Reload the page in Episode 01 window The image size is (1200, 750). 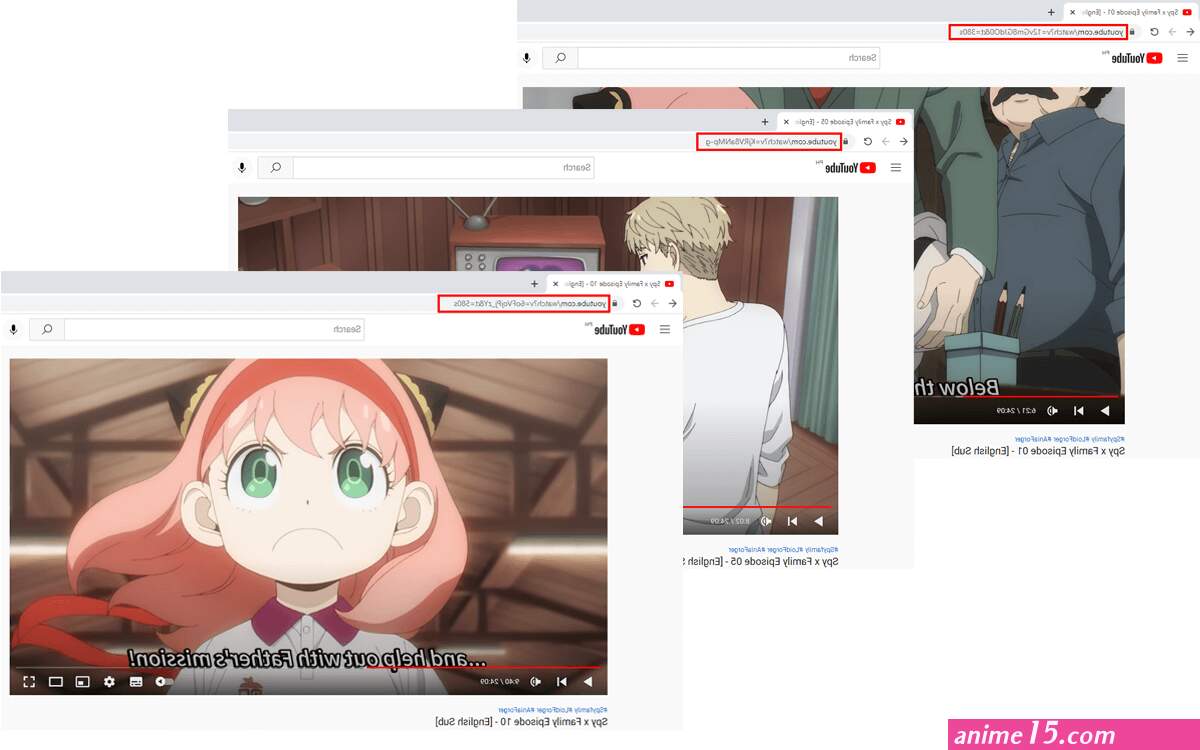pos(1155,32)
